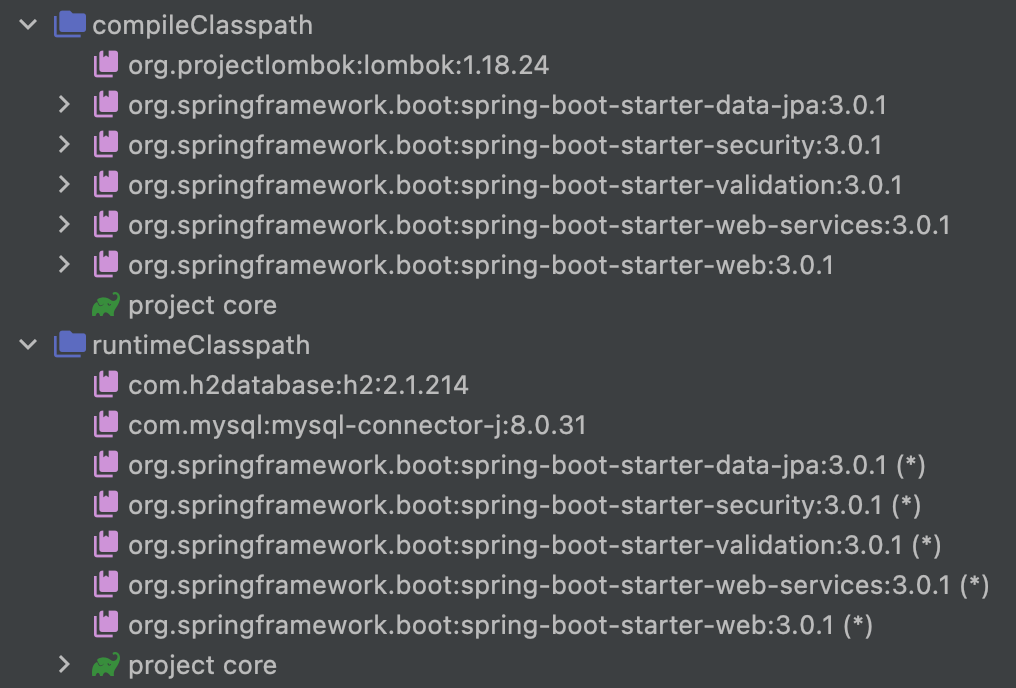
Task: Select org.projectlombok:lombok:1.18.24
Action: tap(338, 65)
